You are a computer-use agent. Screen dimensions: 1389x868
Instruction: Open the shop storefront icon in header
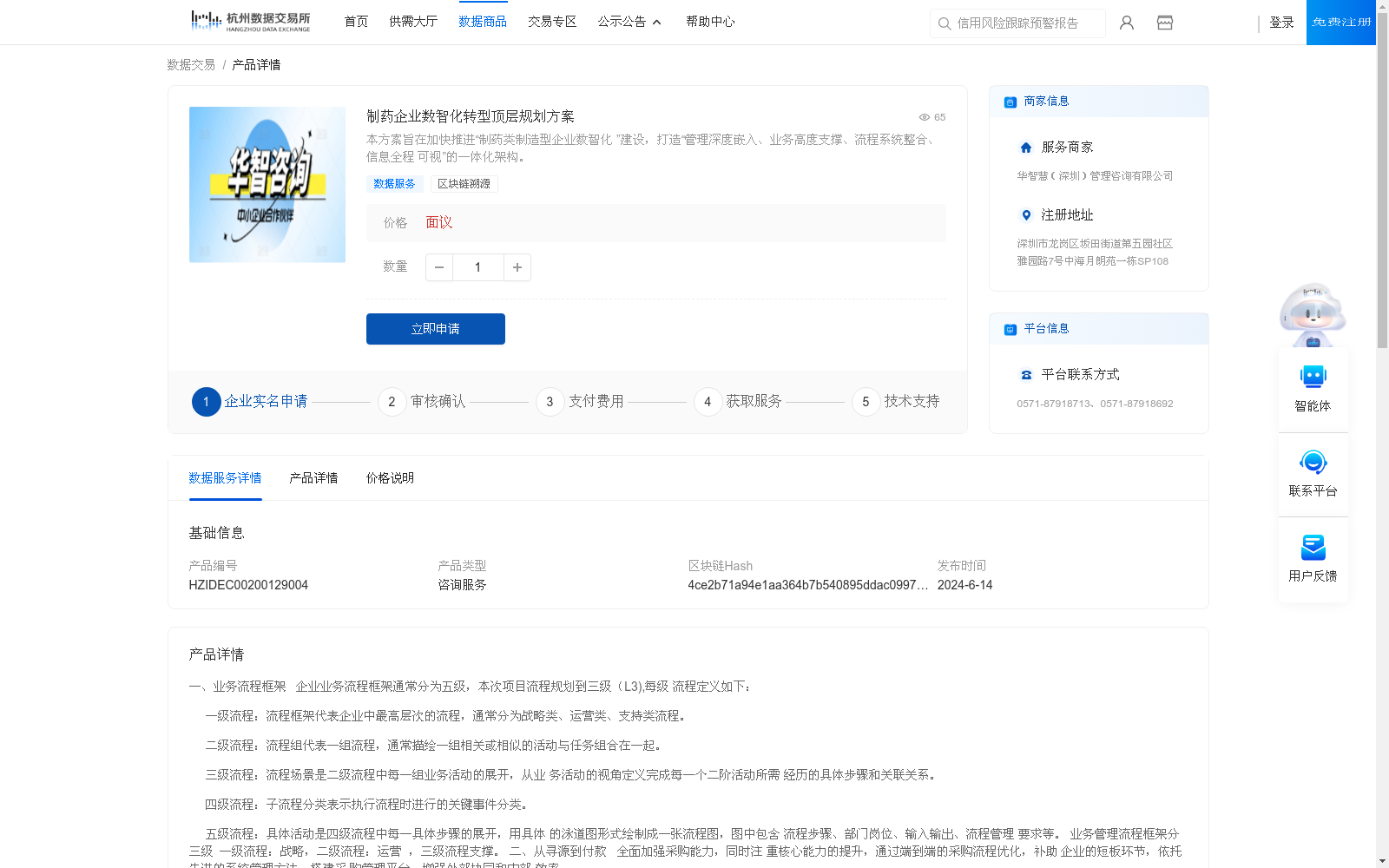[1165, 23]
